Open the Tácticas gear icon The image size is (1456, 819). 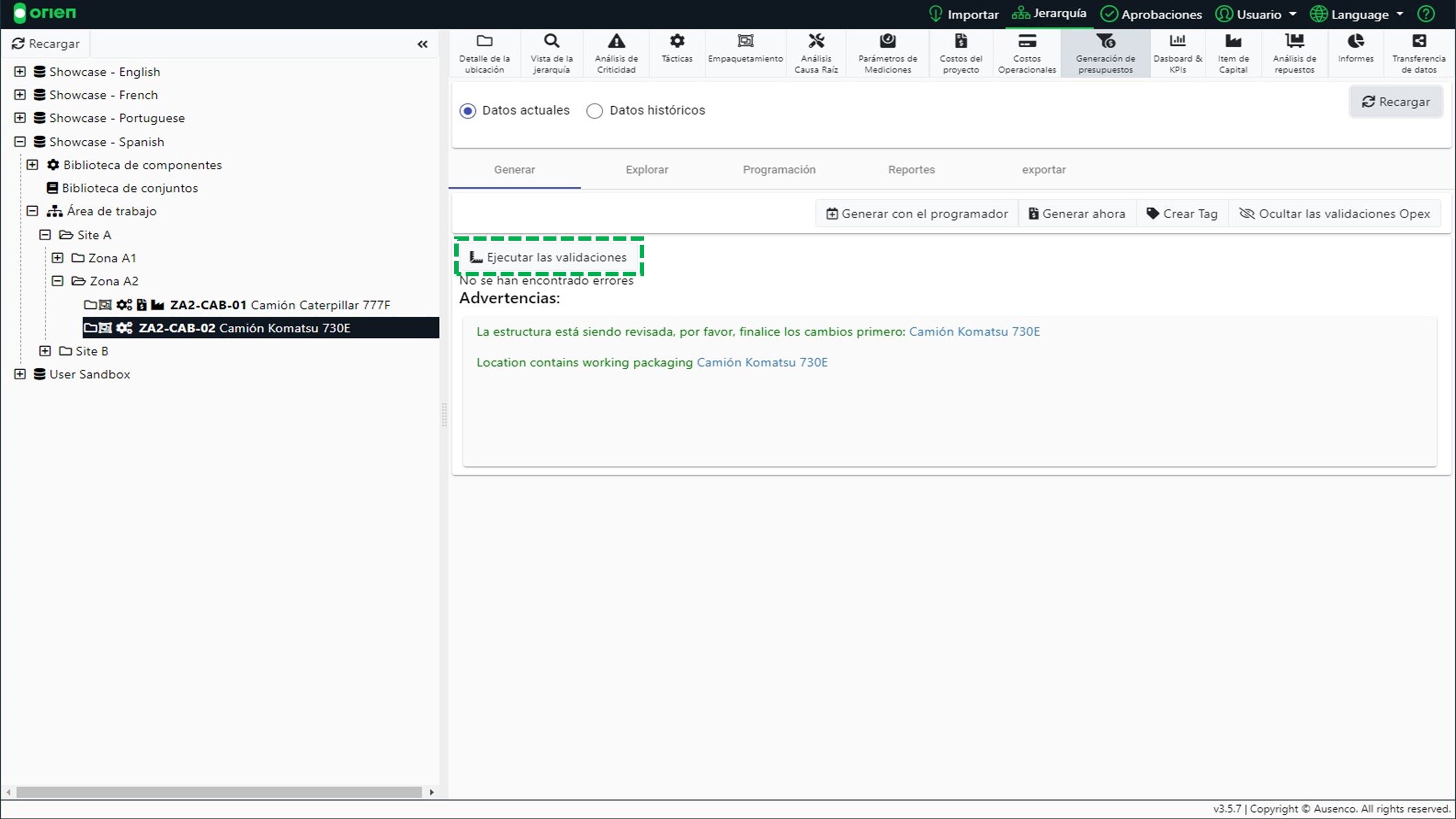click(677, 41)
